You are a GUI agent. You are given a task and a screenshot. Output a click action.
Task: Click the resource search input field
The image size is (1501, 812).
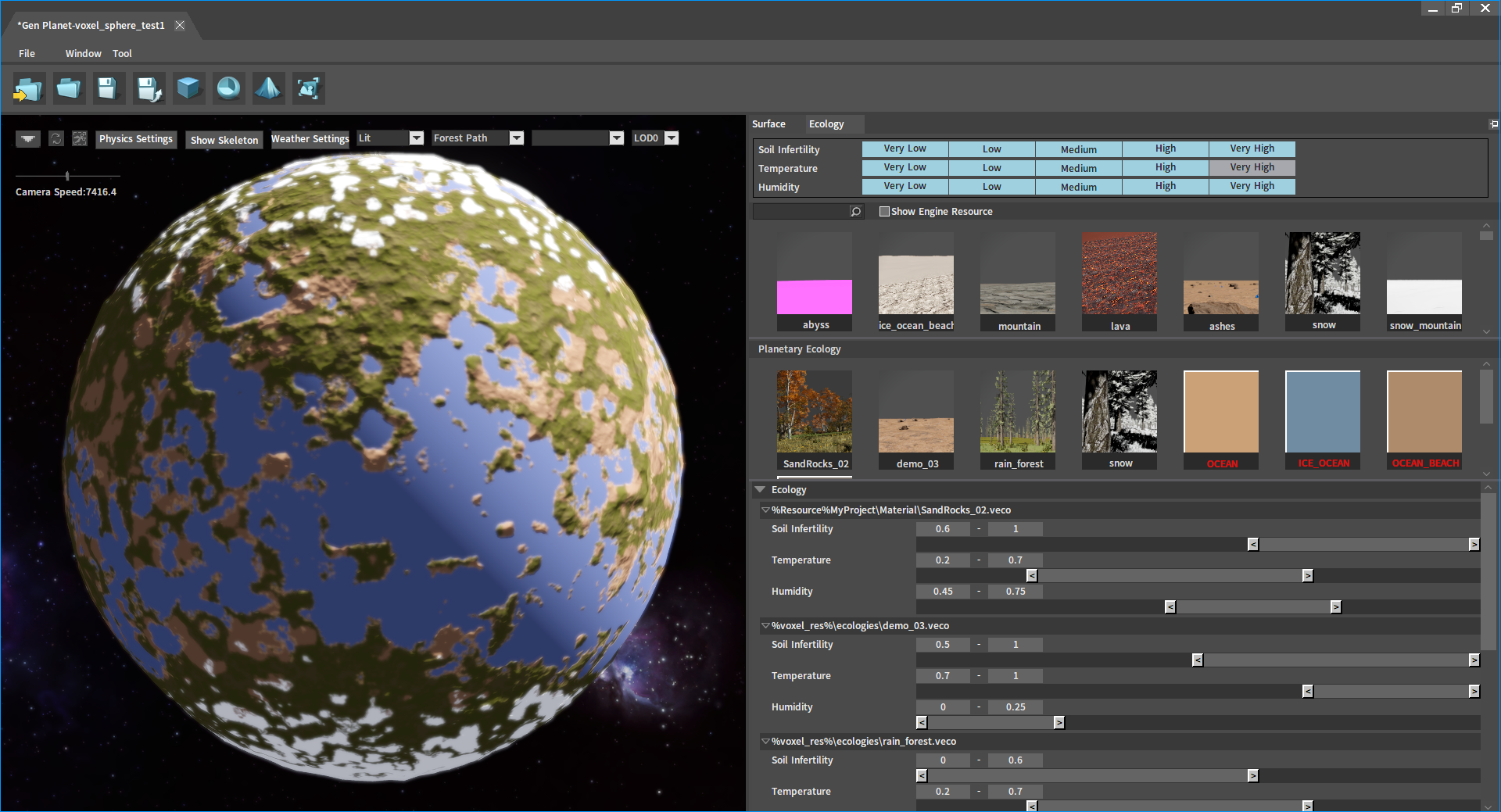[801, 212]
